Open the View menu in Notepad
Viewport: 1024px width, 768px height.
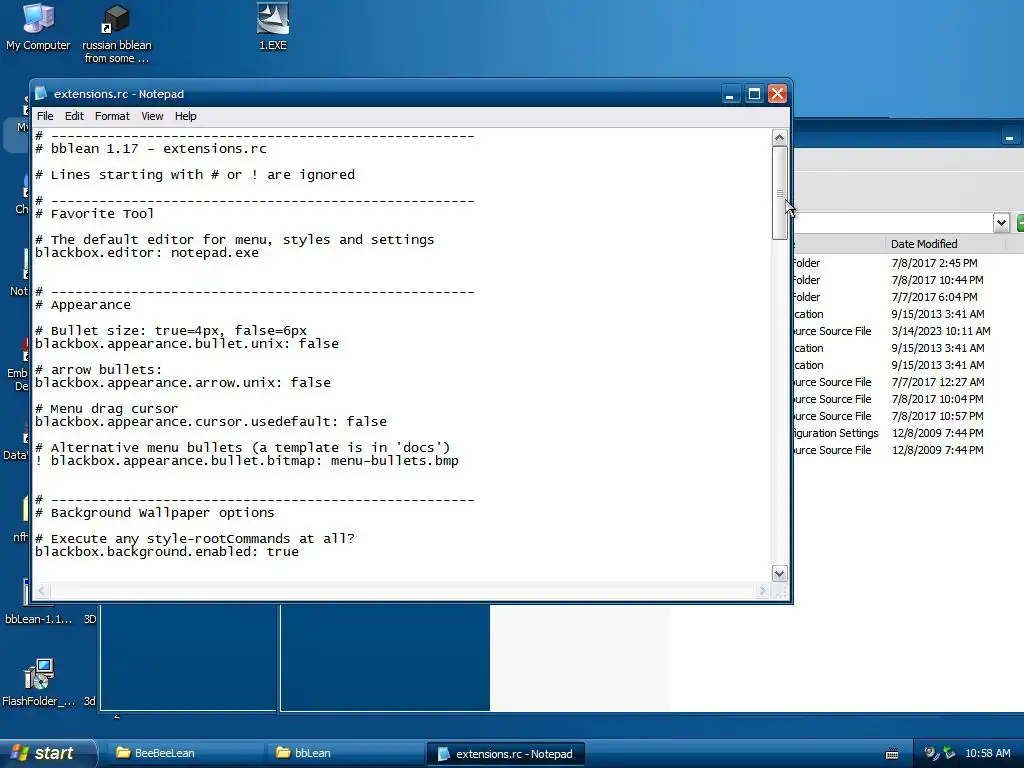(x=152, y=116)
